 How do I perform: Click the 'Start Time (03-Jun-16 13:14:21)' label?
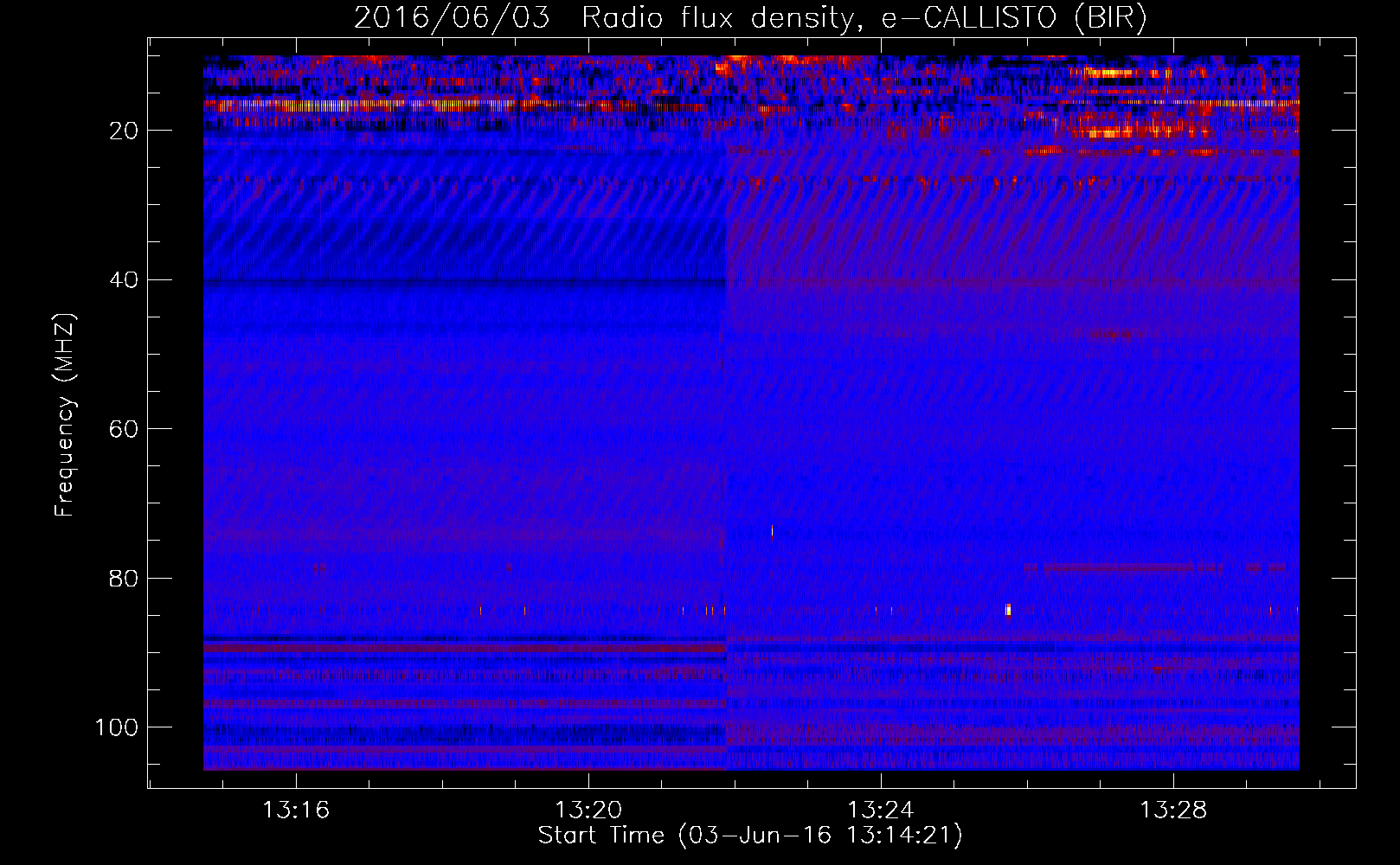point(750,836)
